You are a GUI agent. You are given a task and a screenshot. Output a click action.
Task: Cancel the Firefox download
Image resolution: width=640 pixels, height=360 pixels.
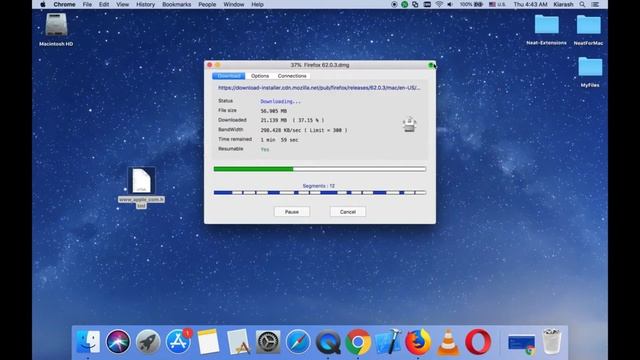[x=348, y=212]
